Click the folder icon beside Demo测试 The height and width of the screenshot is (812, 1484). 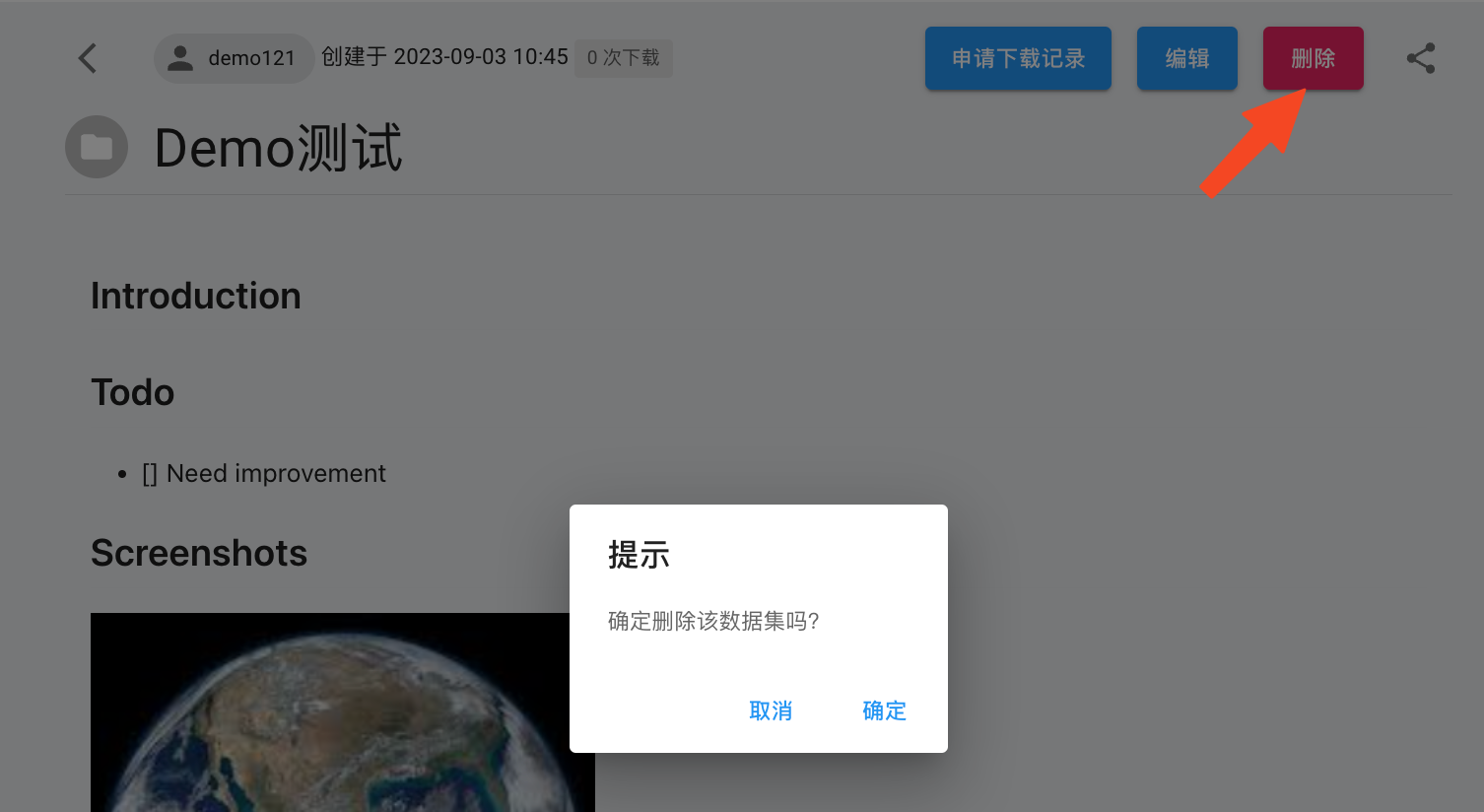coord(97,147)
